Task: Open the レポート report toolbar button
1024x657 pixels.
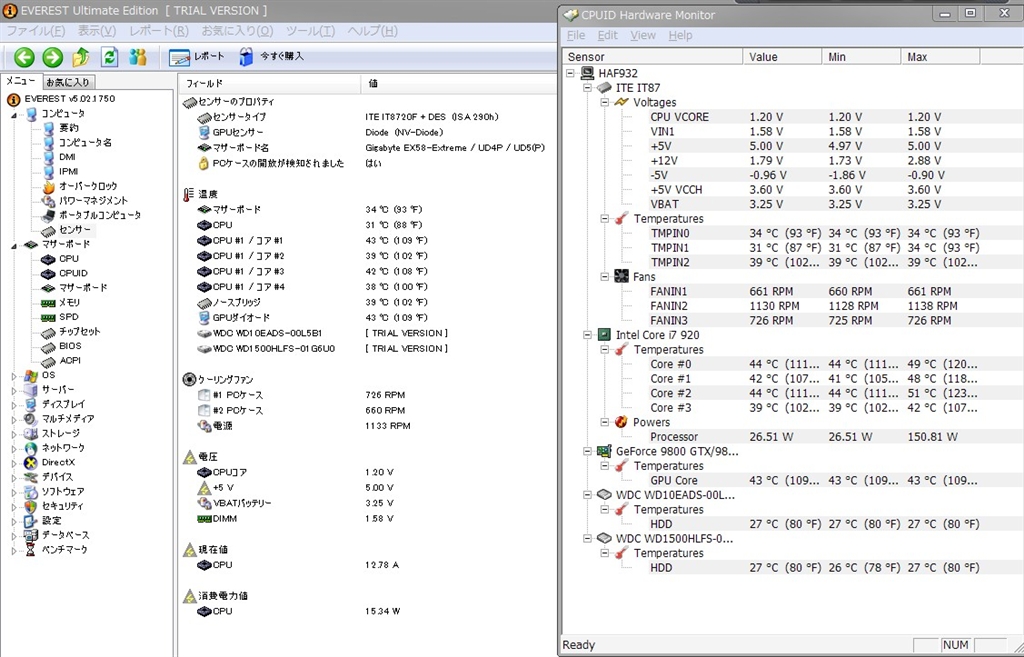Action: click(197, 57)
